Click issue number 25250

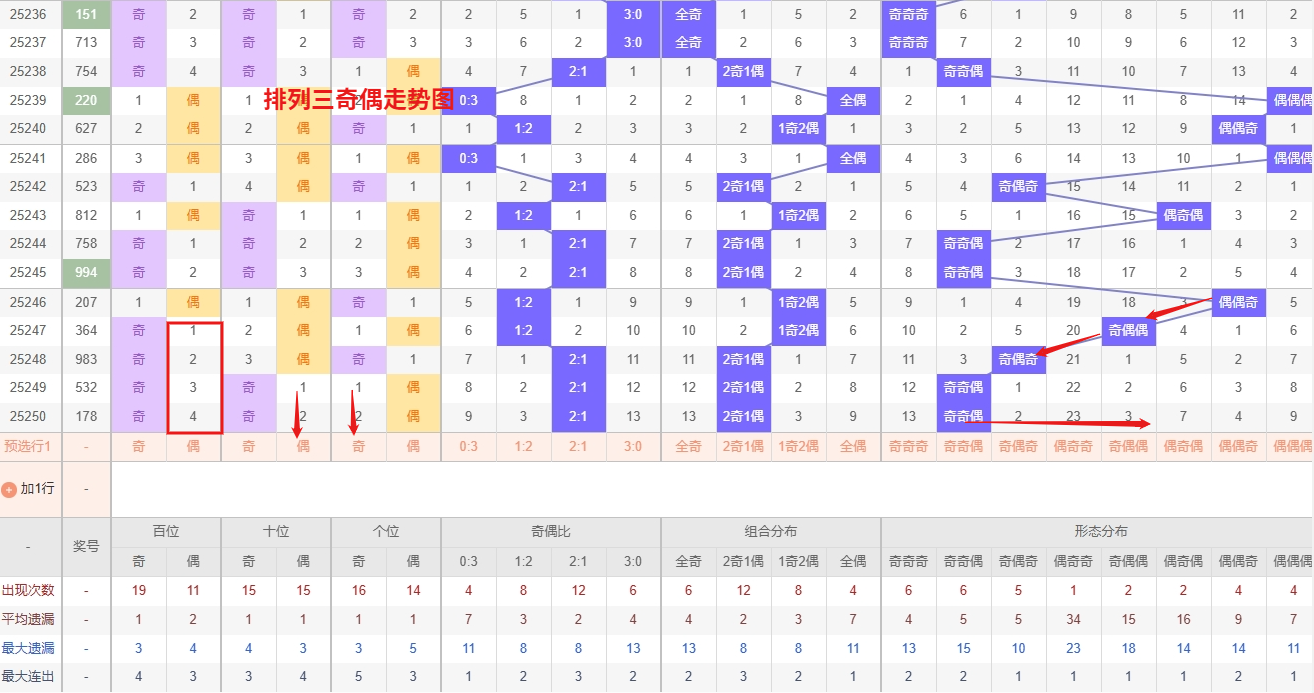(28, 417)
